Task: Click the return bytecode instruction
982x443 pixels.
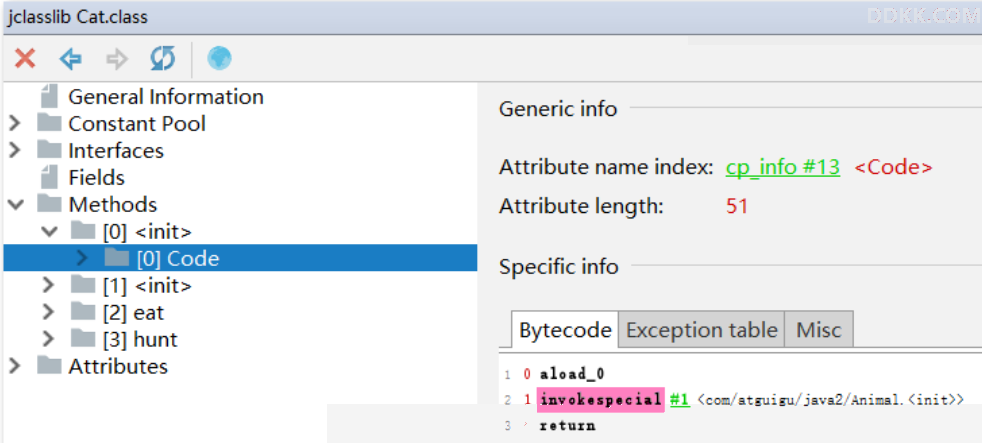Action: 567,425
